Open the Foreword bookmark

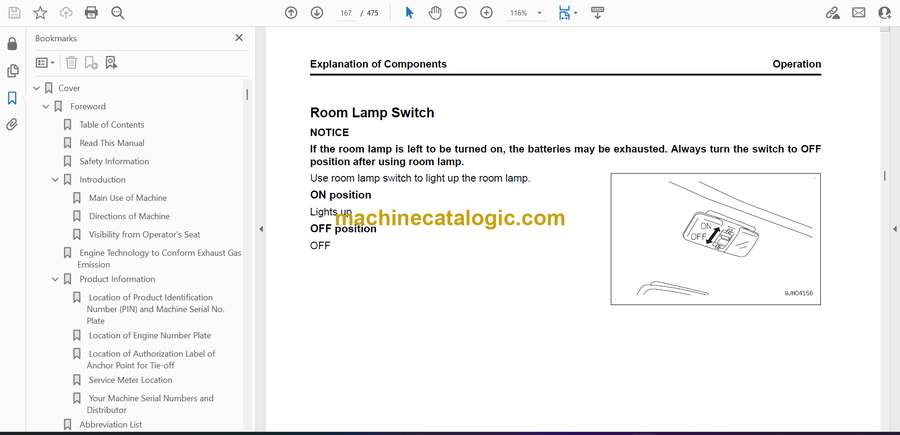[88, 106]
